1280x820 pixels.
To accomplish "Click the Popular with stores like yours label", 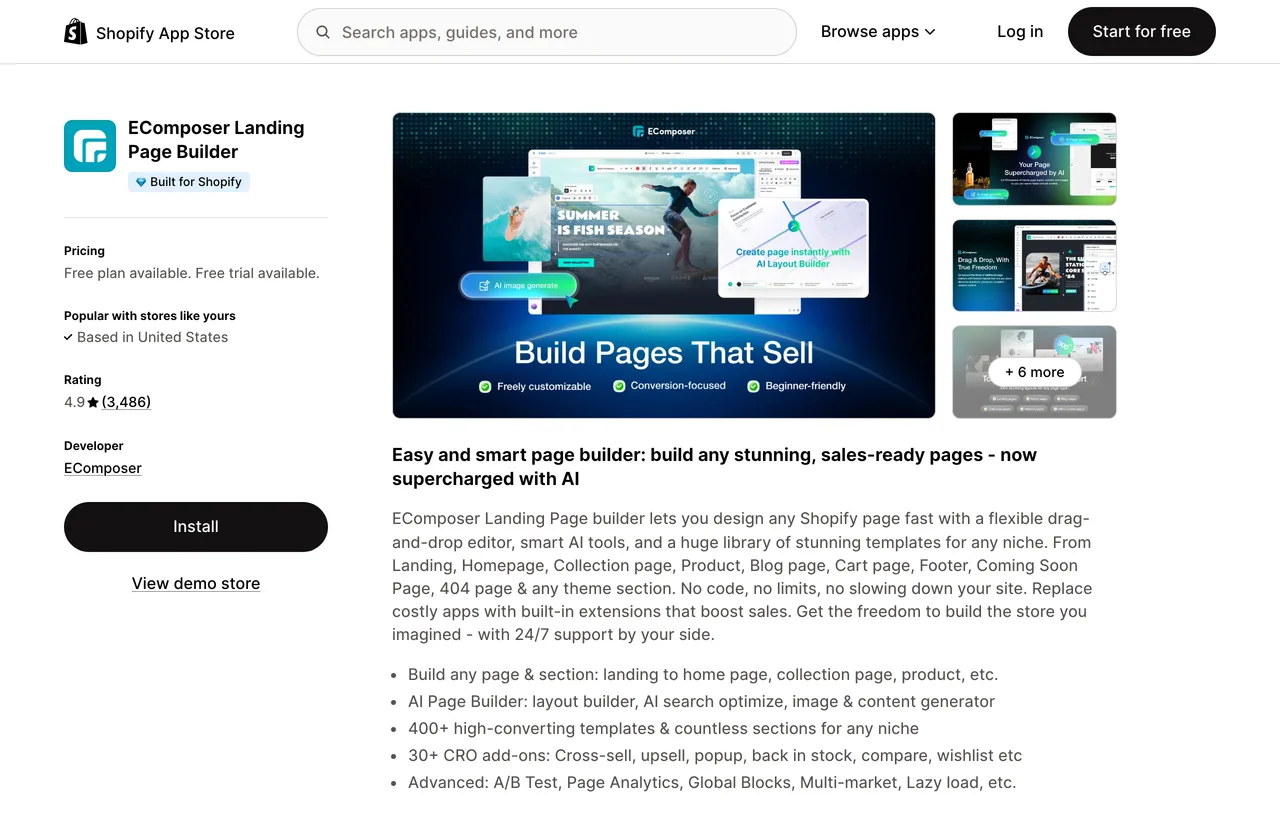I will click(x=150, y=316).
